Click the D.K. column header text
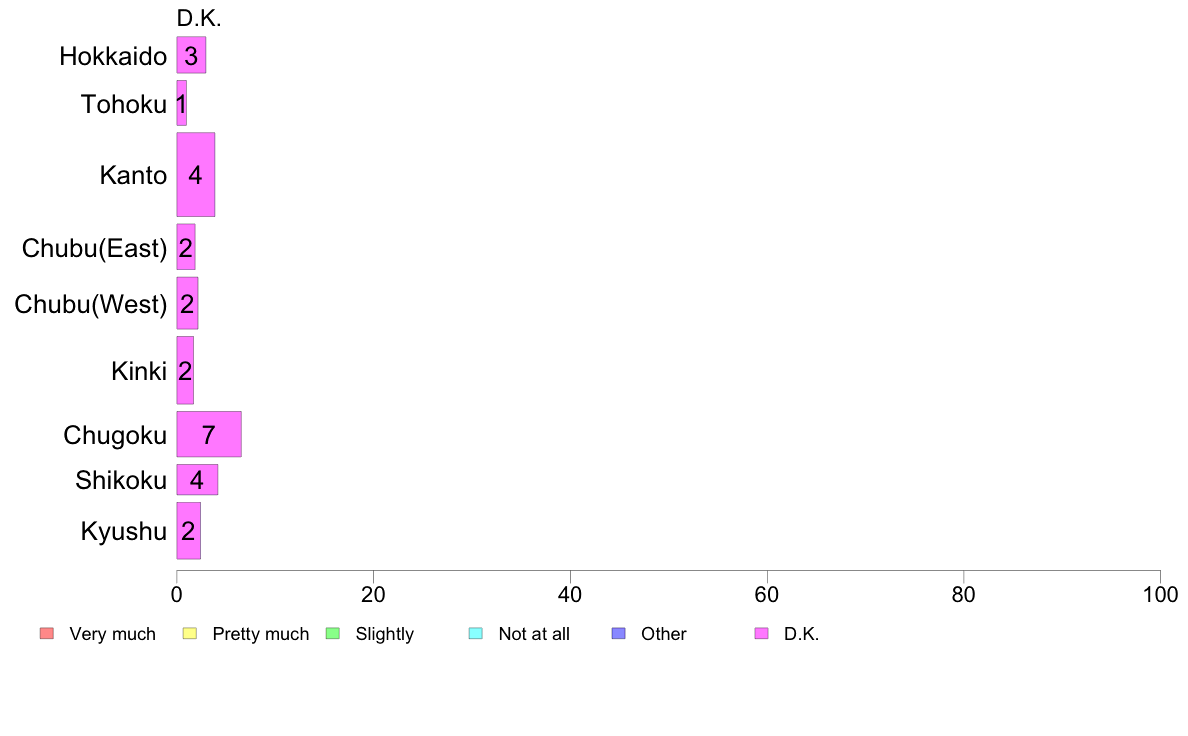 pyautogui.click(x=199, y=18)
